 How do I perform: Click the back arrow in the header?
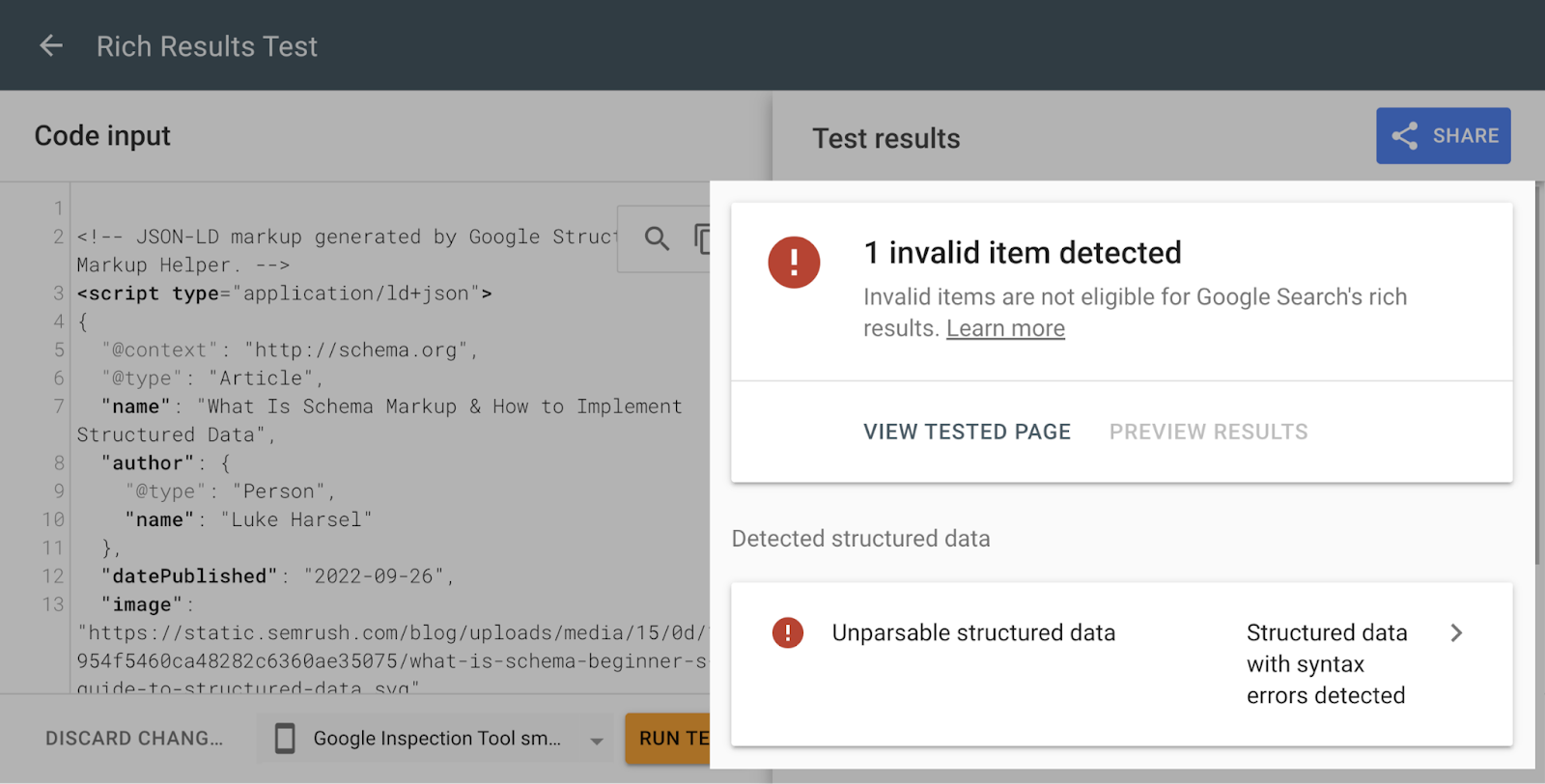[x=51, y=45]
